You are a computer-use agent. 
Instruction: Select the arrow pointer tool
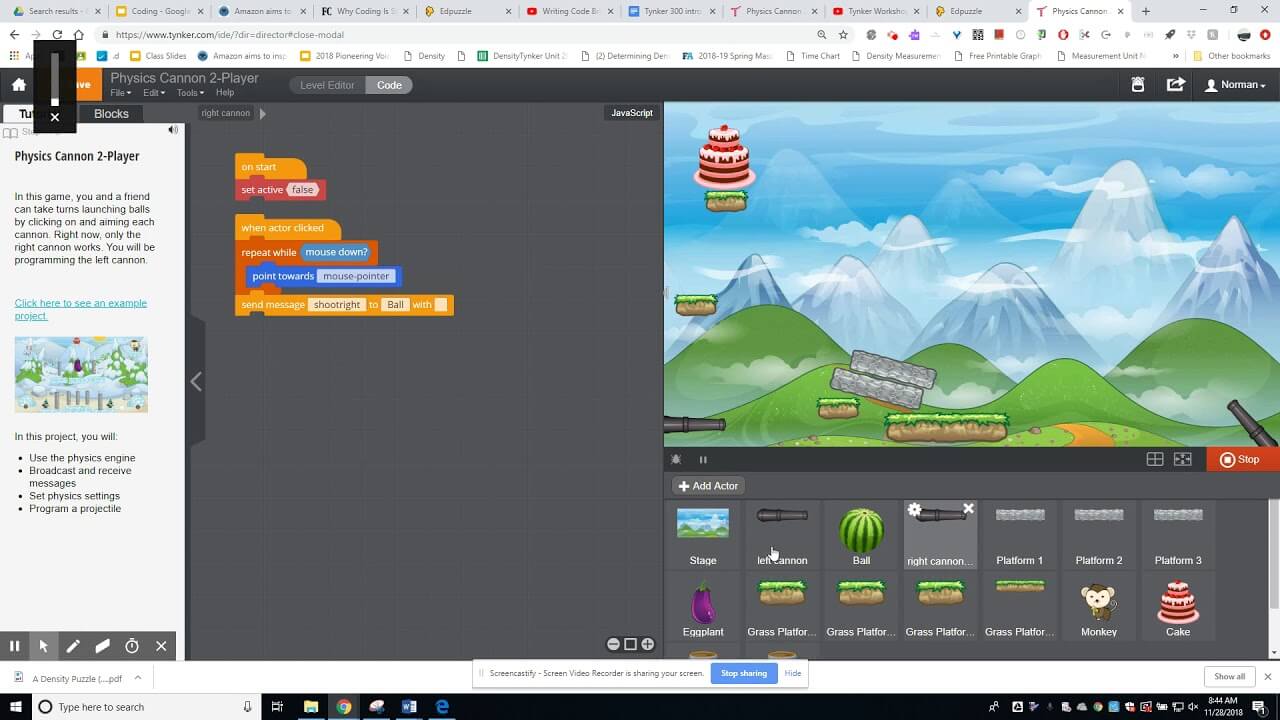pyautogui.click(x=43, y=646)
